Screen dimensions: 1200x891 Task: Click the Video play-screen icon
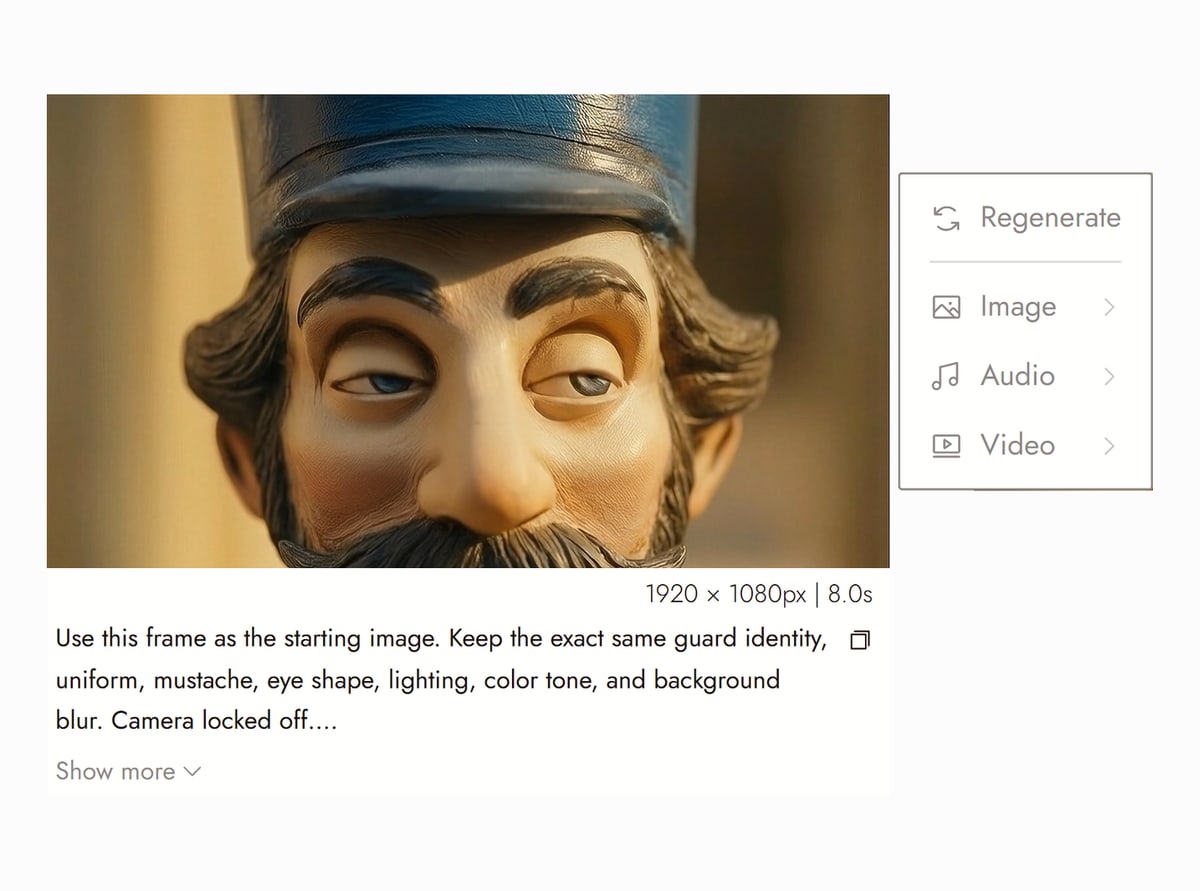click(946, 445)
